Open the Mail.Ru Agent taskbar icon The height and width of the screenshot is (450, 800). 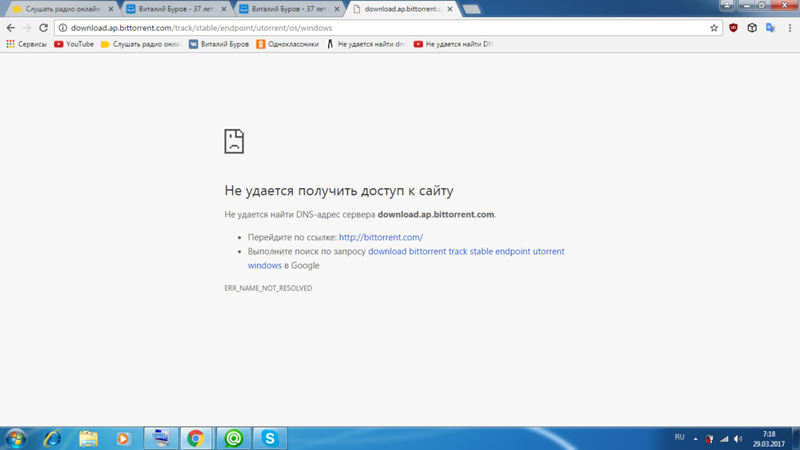coord(234,438)
